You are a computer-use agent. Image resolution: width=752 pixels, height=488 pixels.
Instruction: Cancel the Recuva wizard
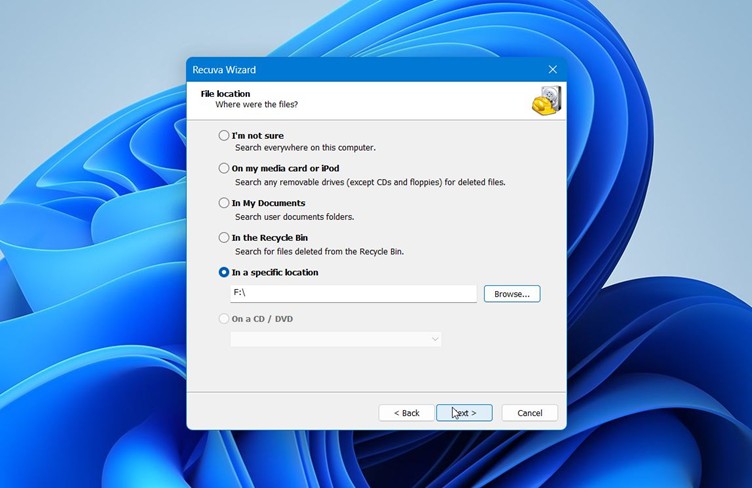click(529, 413)
